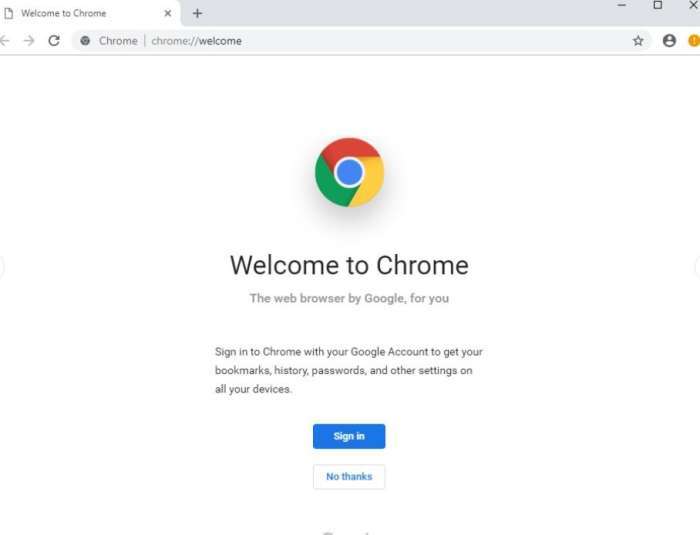700x535 pixels.
Task: Maximize the Chrome window
Action: pyautogui.click(x=657, y=6)
